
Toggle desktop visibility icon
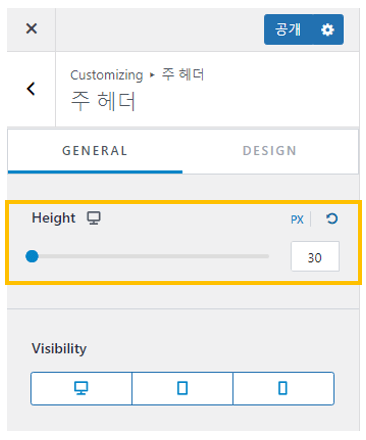coord(81,389)
